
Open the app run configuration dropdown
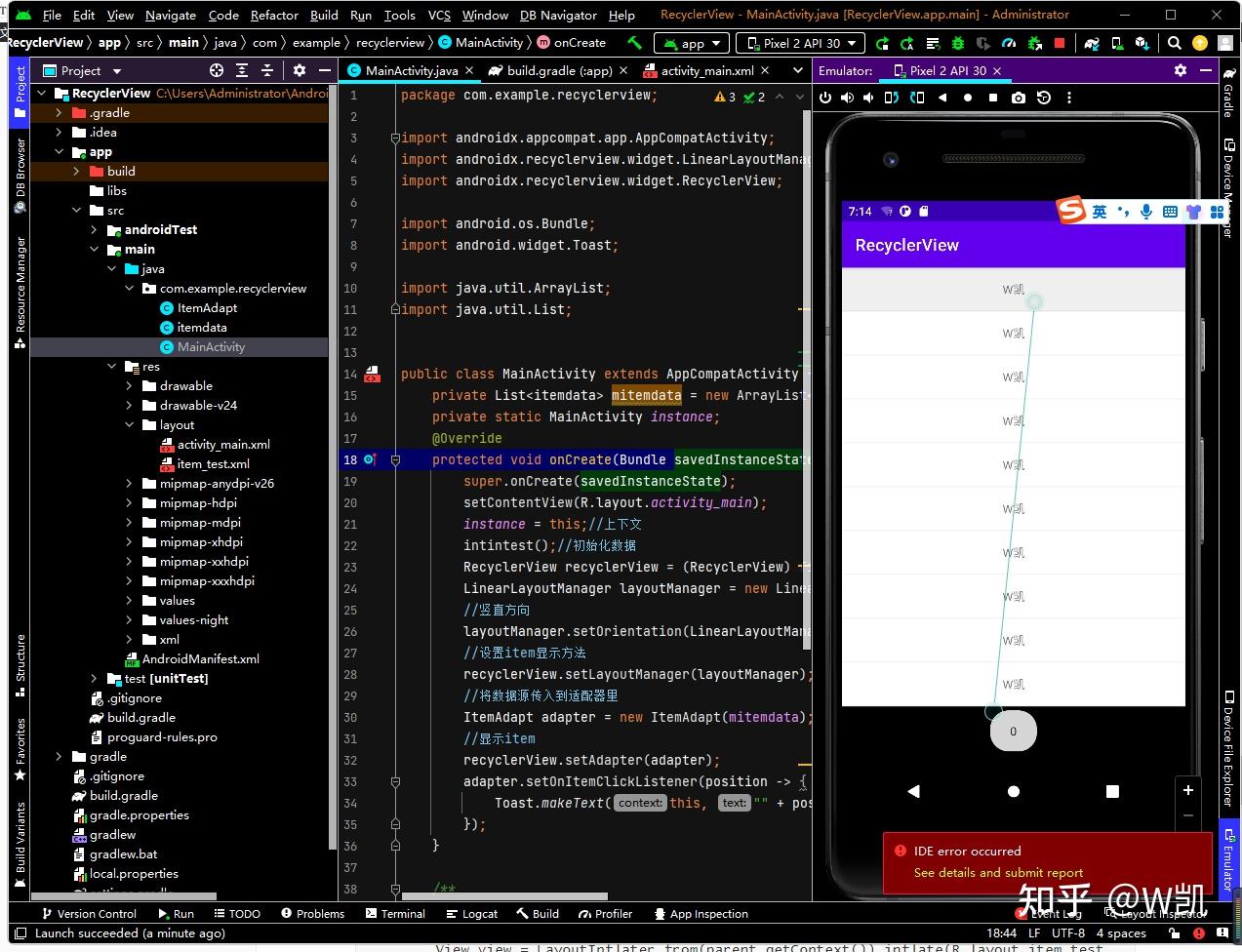click(691, 42)
